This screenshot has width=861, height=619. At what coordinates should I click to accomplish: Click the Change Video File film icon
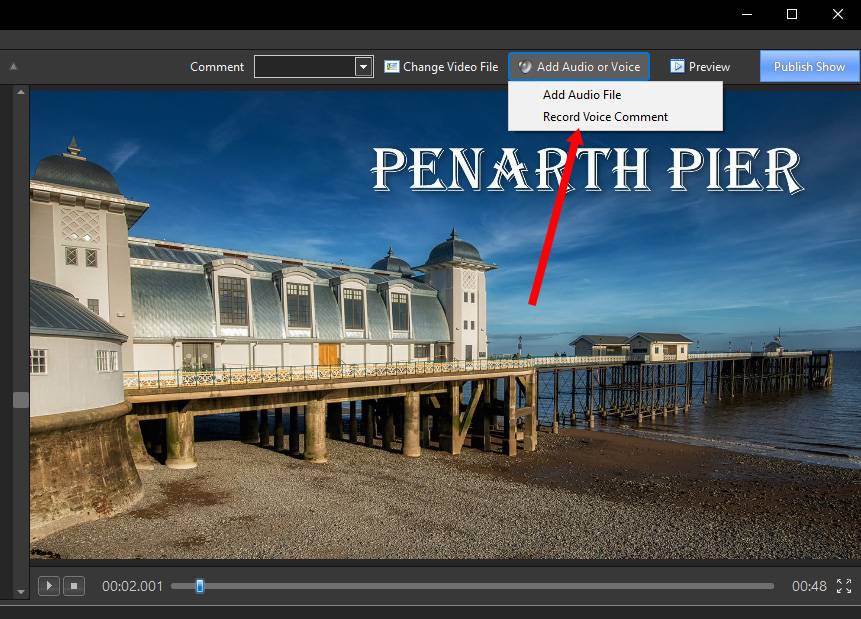[x=392, y=67]
